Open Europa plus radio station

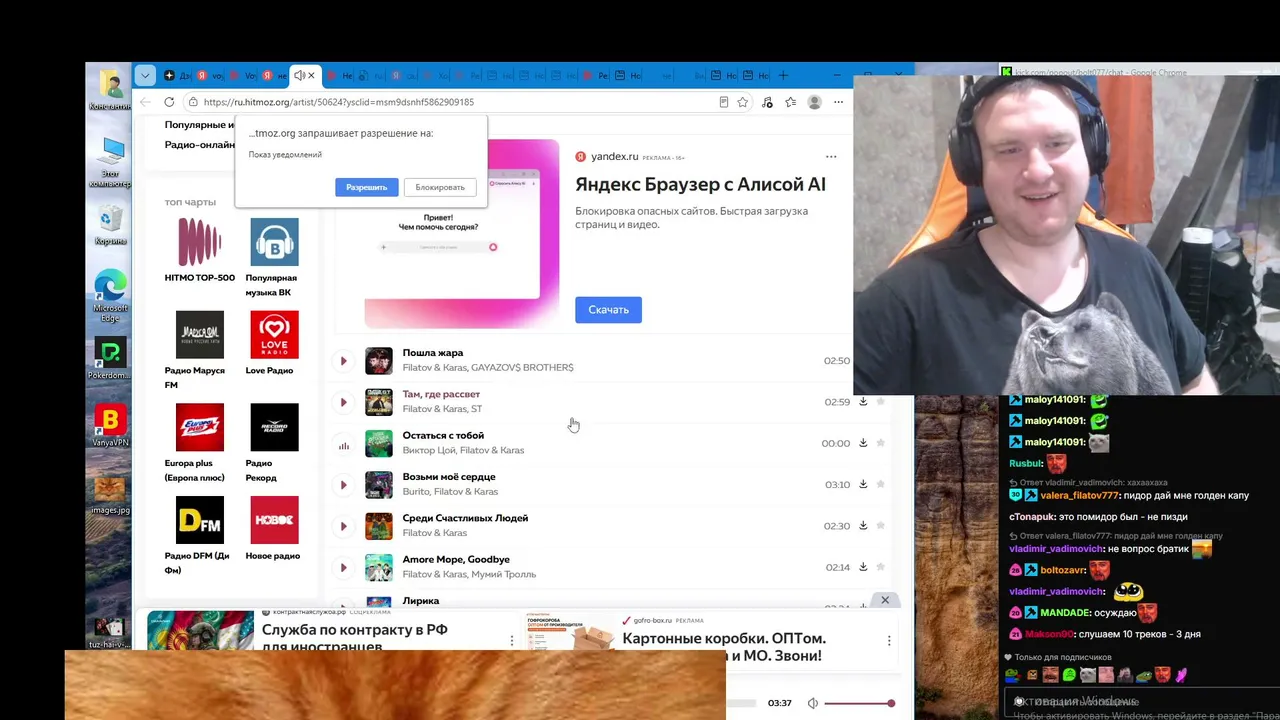click(199, 443)
